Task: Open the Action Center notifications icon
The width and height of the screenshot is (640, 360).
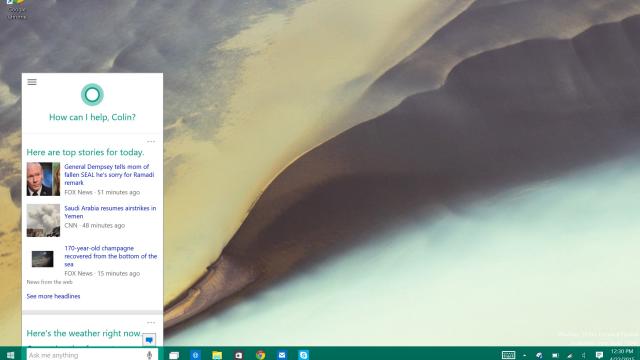Action: 599,355
